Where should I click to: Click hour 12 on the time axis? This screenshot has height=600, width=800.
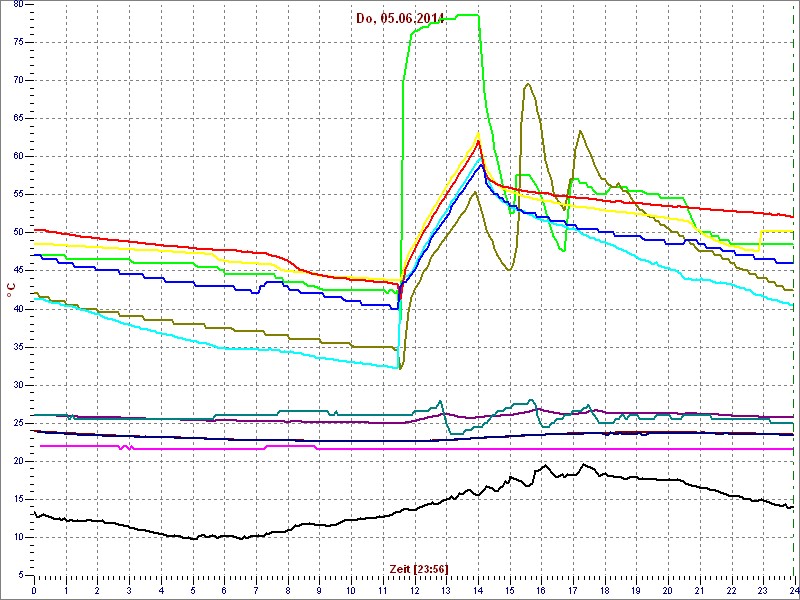(415, 590)
